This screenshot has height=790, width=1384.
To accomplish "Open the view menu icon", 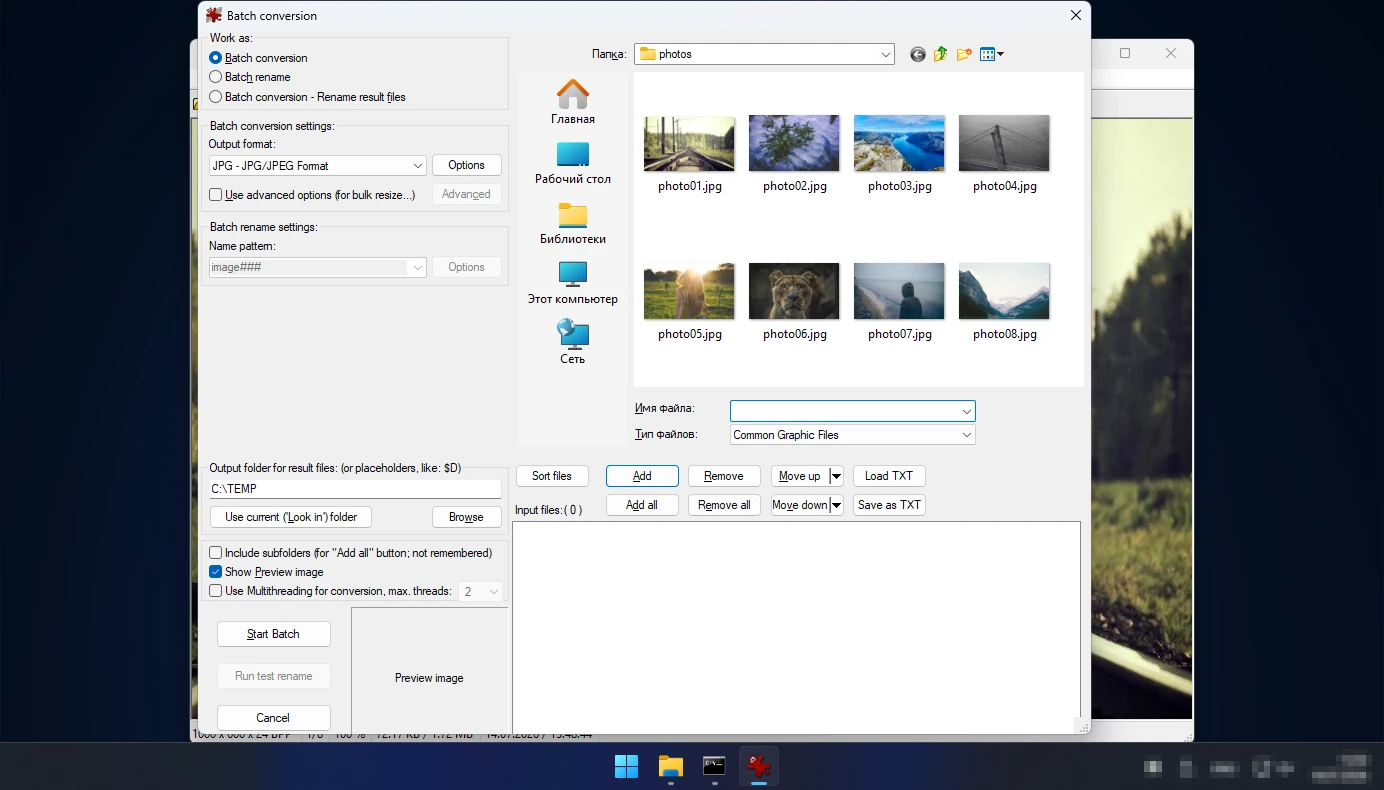I will (991, 54).
